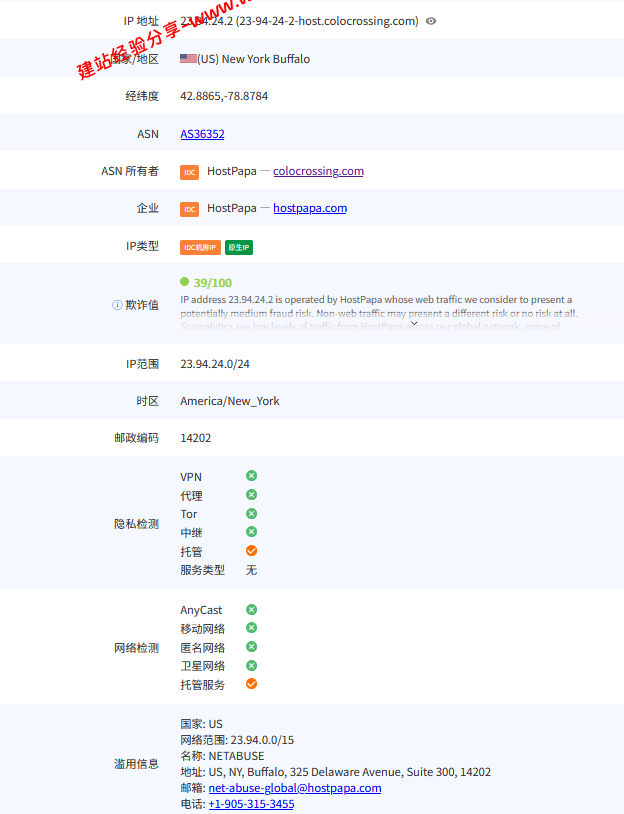Click the 隐私检测 row label
Viewport: 624px width, 814px height.
point(137,524)
